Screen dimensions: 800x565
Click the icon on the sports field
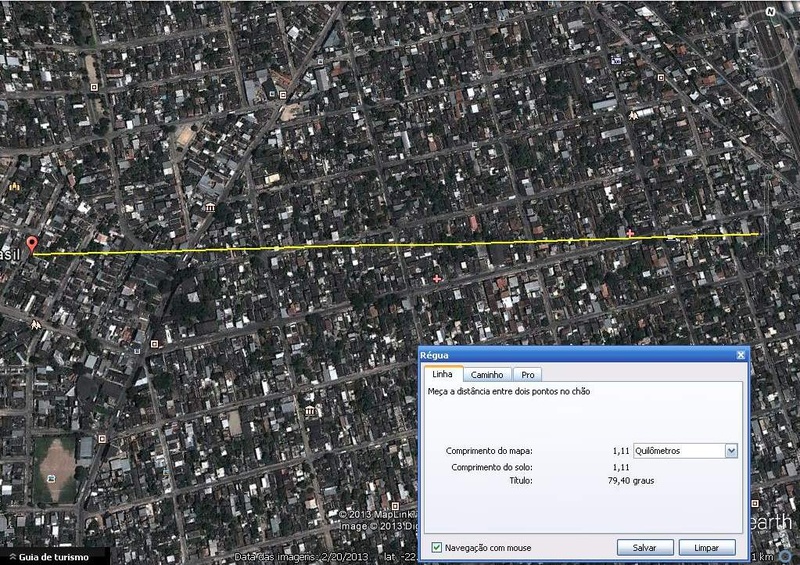(x=51, y=478)
